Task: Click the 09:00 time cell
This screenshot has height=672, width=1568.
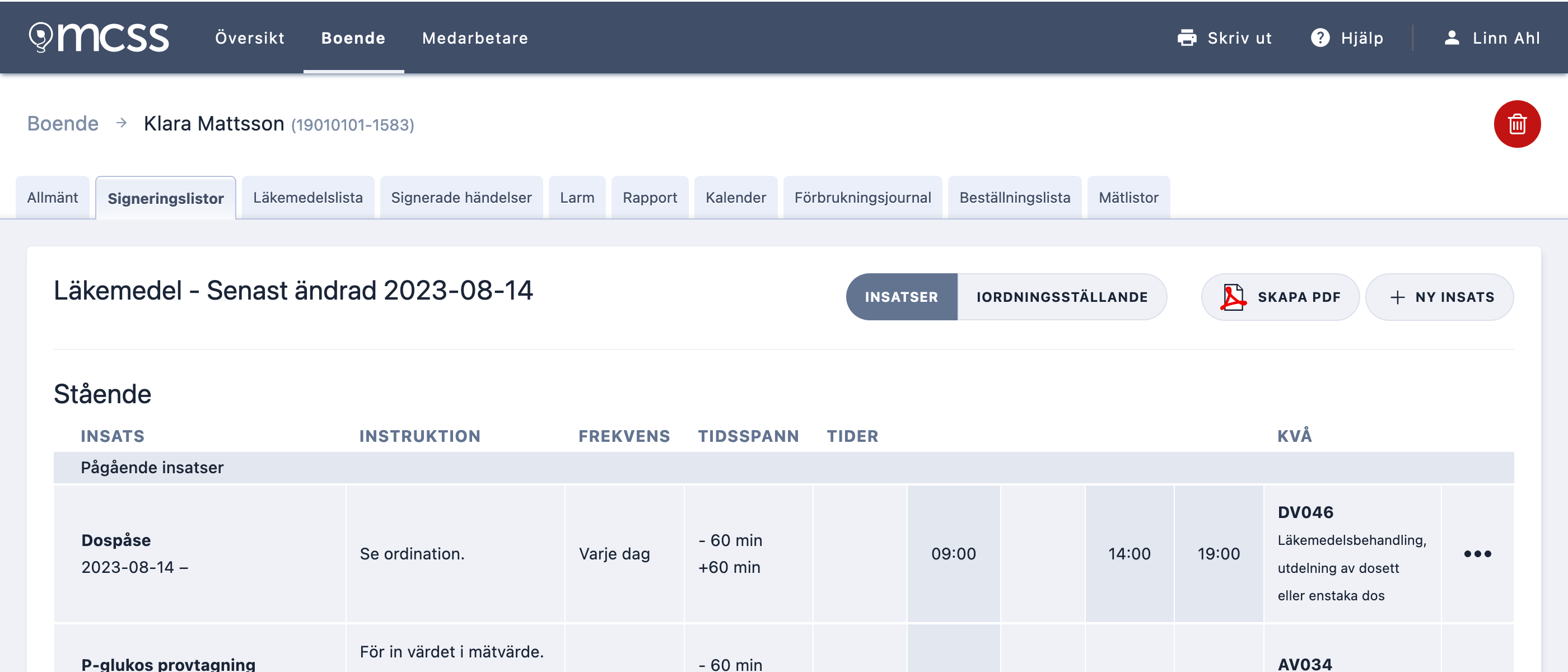Action: 953,553
